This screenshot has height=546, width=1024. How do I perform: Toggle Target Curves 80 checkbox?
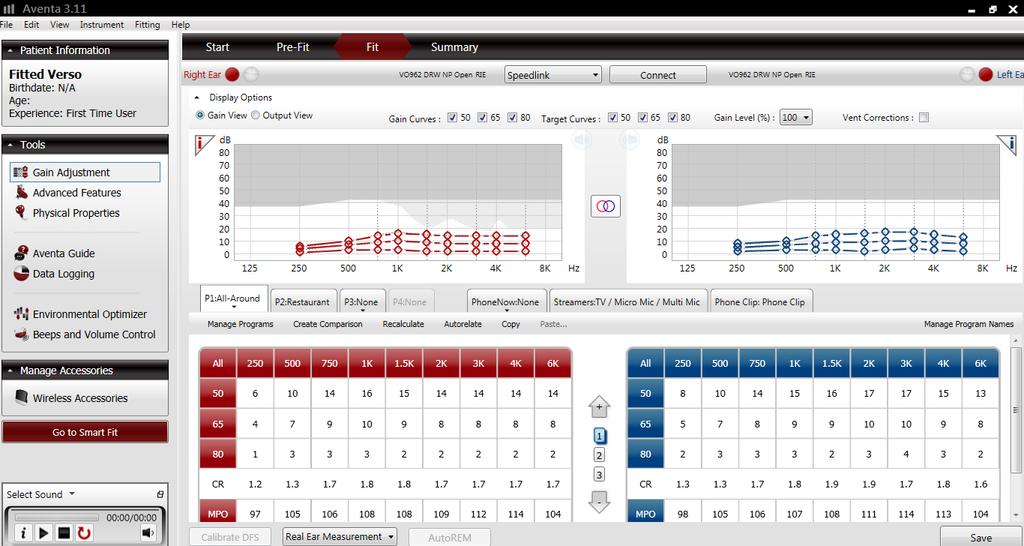(x=673, y=118)
